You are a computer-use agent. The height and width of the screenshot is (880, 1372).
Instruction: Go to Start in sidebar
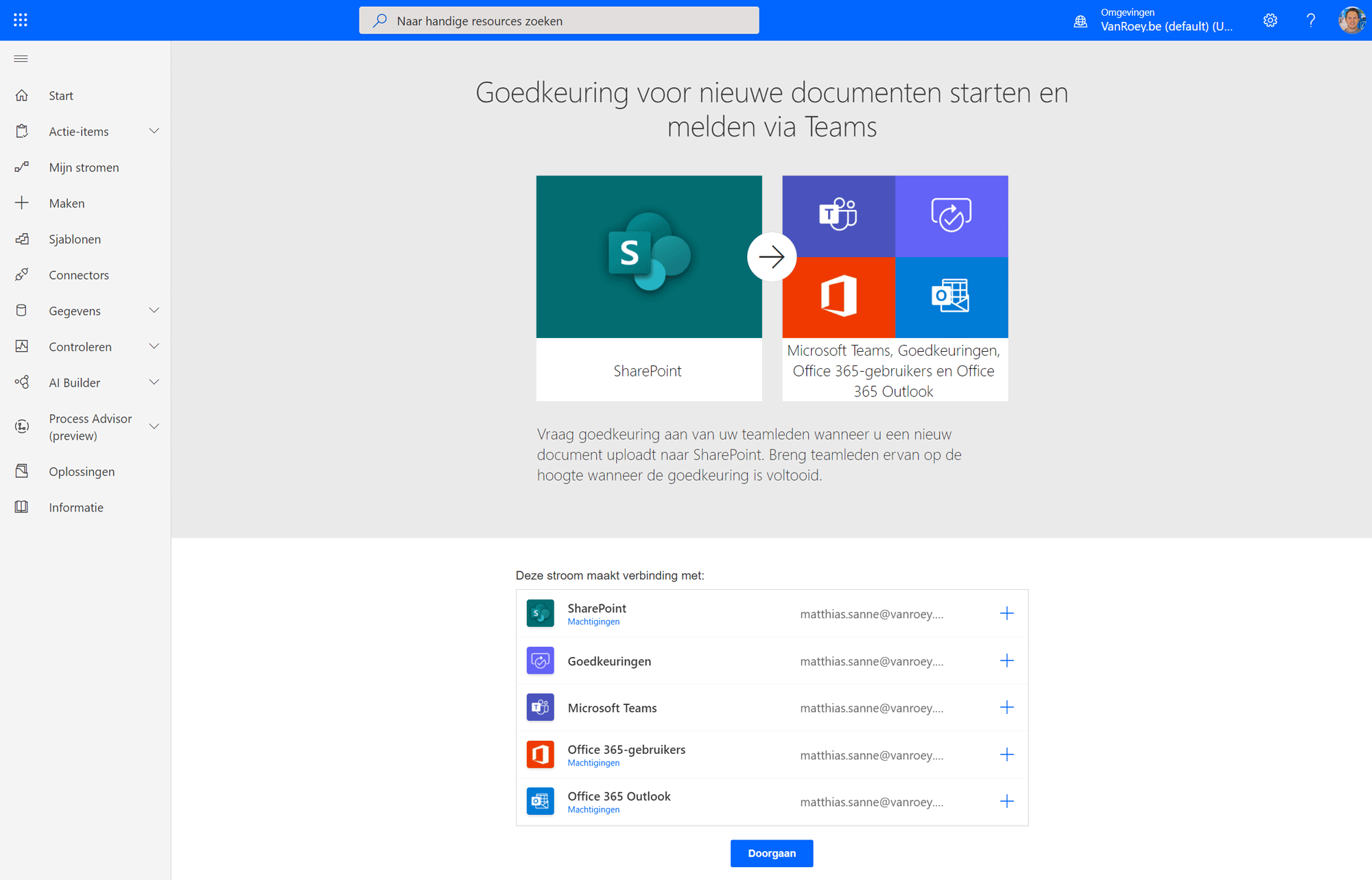(61, 95)
